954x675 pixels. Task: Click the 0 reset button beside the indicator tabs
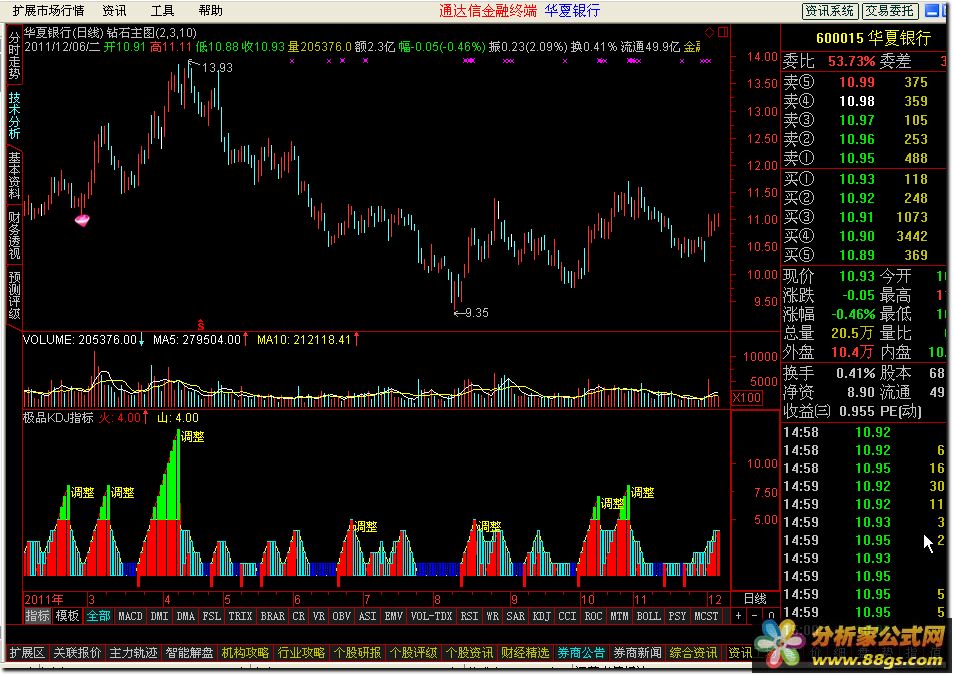771,616
